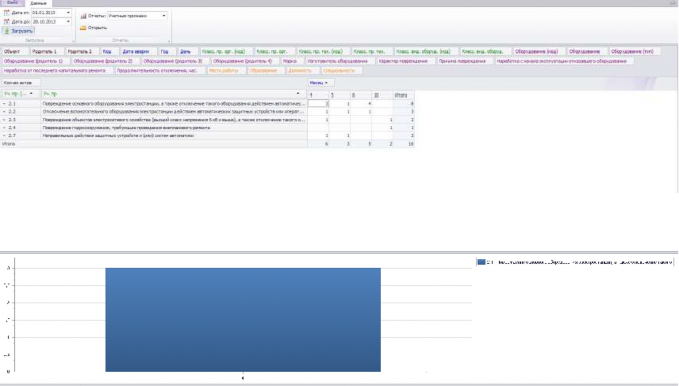This screenshot has height=386, width=679.
Task: Select the 'Класс. пр. орг. (код)' field chip
Action: 226,52
